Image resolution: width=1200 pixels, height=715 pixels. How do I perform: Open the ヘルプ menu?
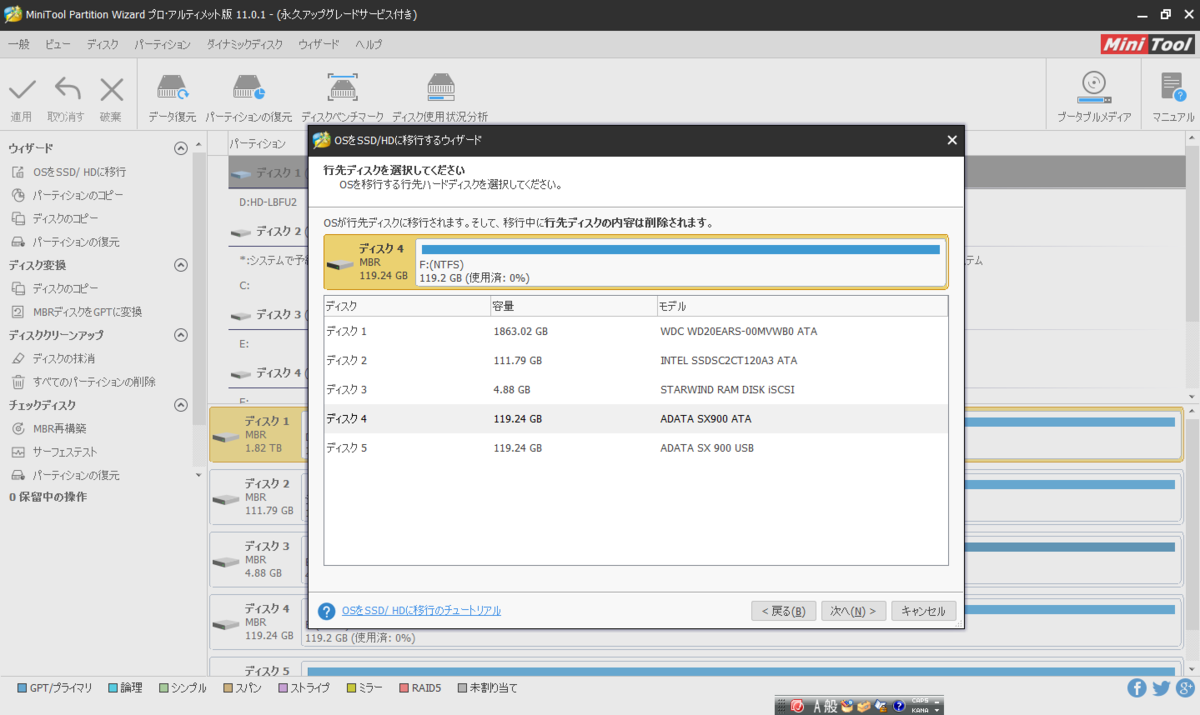[369, 45]
